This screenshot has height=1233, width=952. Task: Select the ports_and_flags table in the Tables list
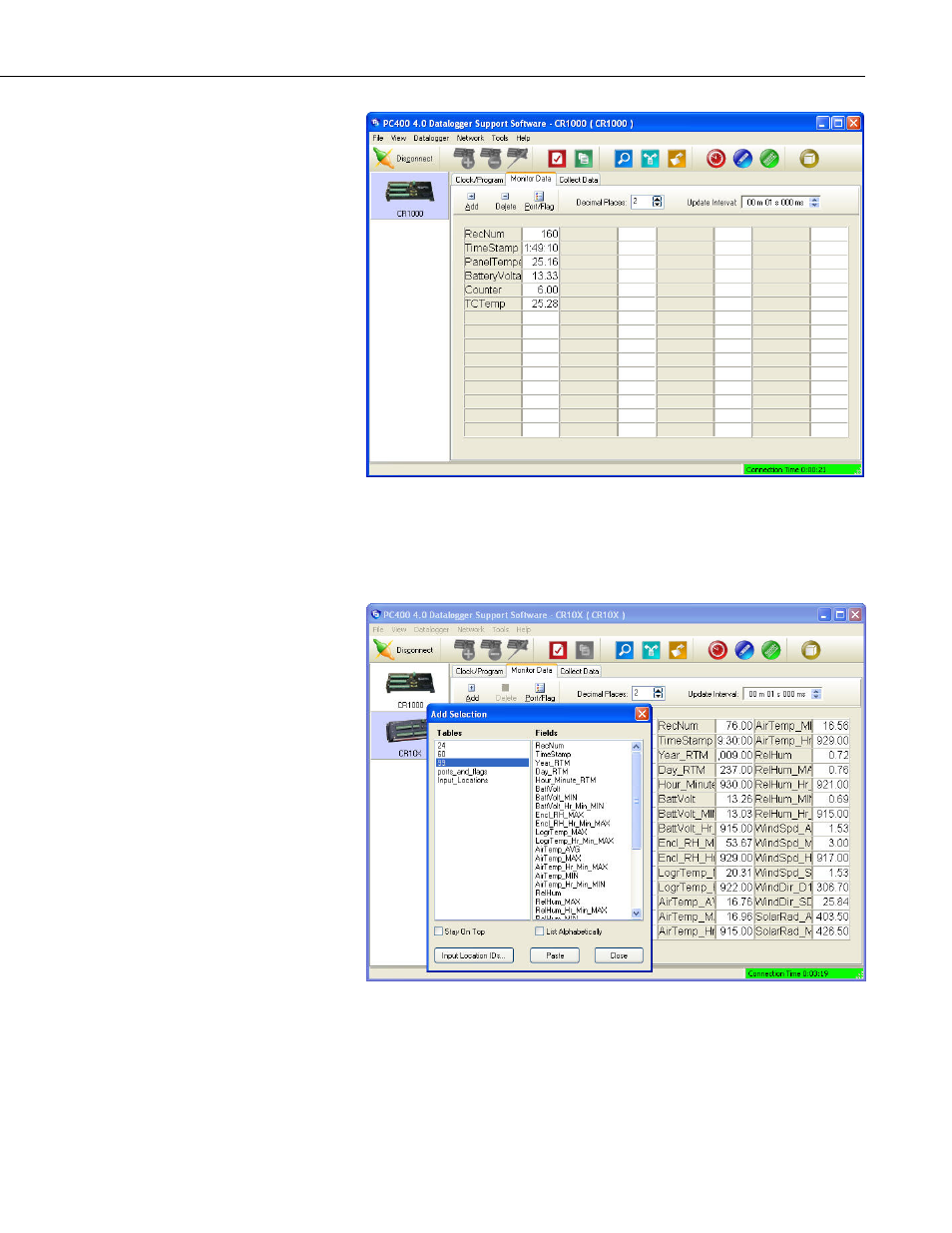click(462, 772)
